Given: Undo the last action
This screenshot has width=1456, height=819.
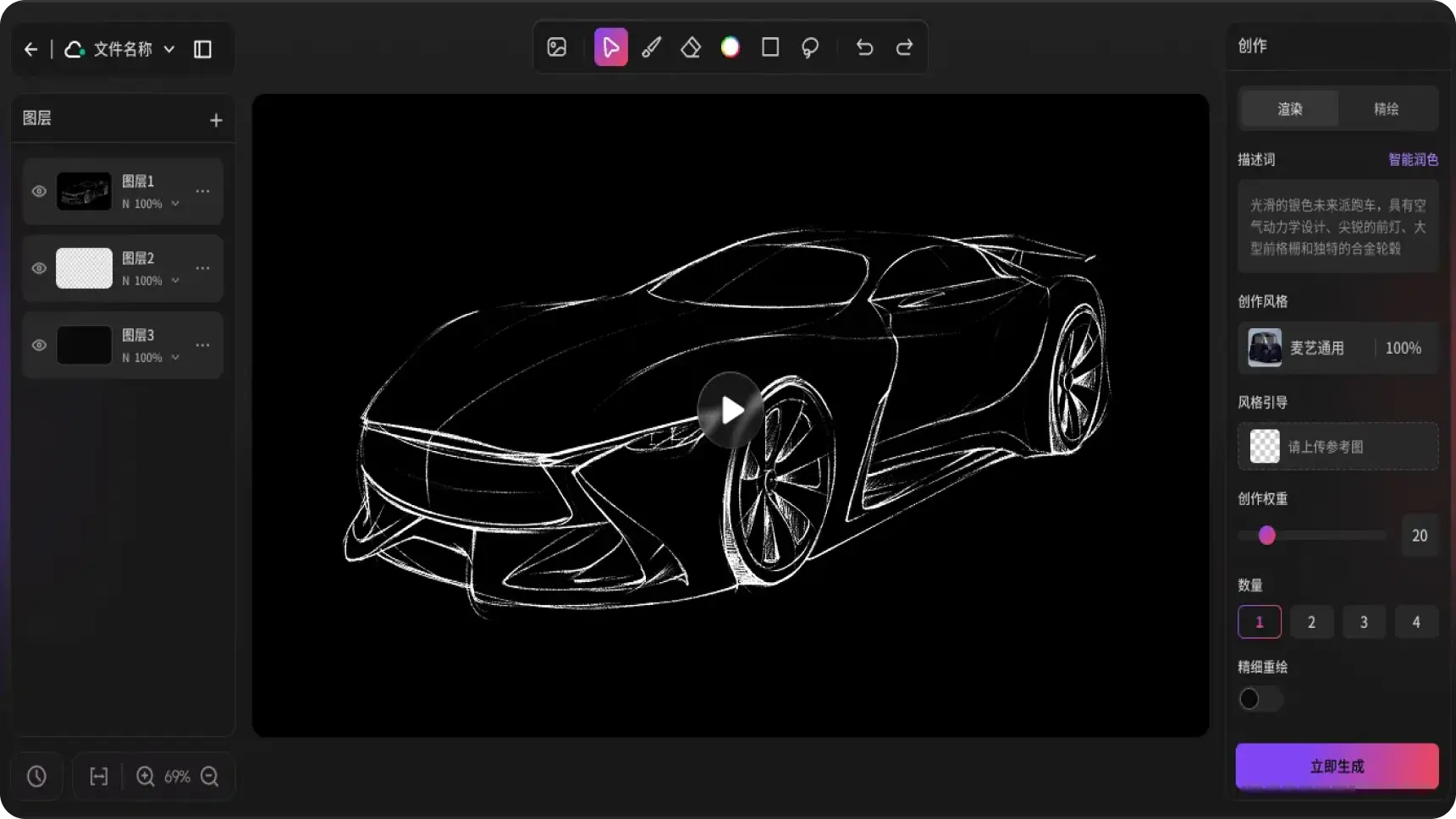Looking at the screenshot, I should 864,47.
